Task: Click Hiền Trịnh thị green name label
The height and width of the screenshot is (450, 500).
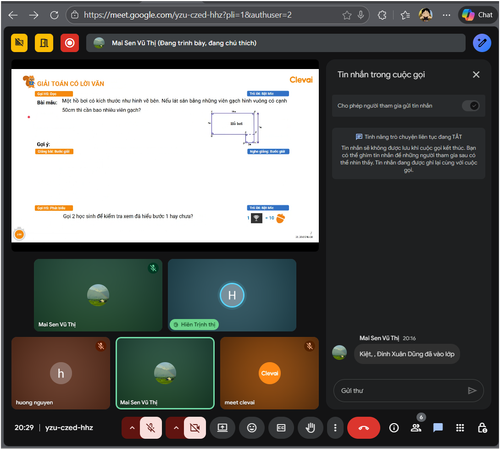Action: tap(194, 324)
